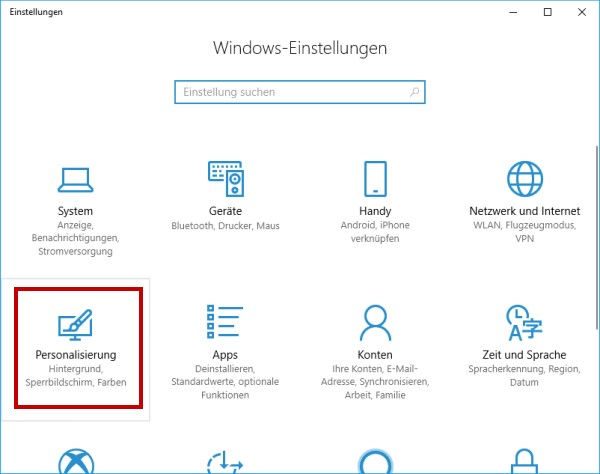
Task: Click 'Hintergrund, Sperrbildschirm, Farben' description
Action: (76, 376)
